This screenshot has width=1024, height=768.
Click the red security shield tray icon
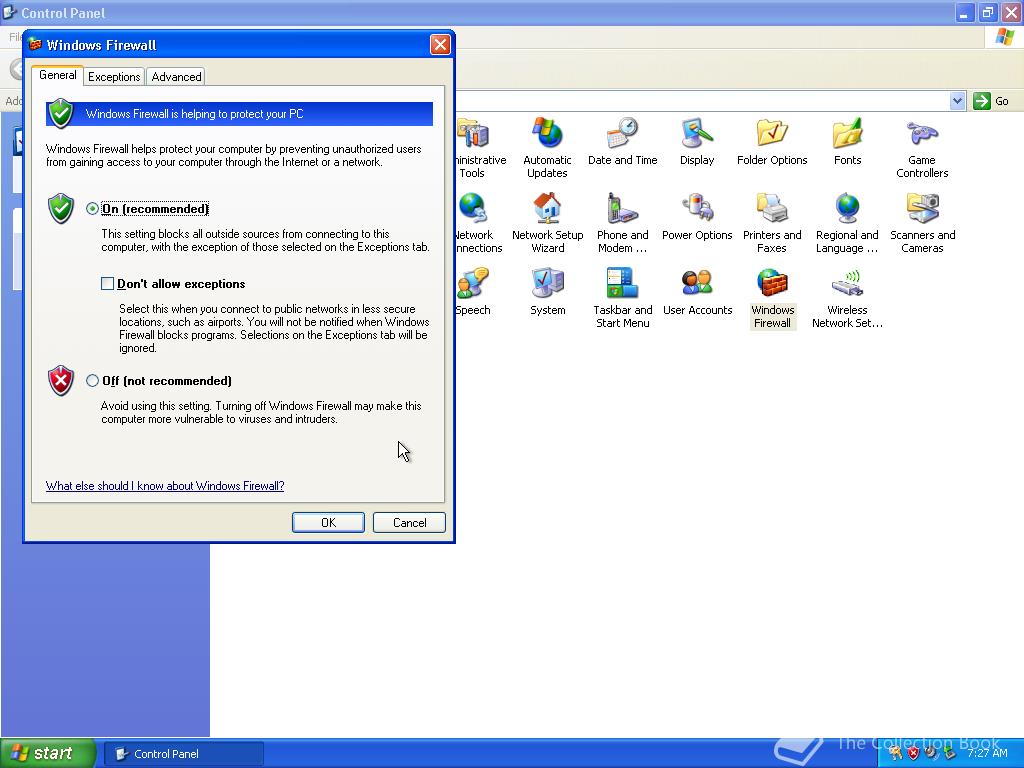pyautogui.click(x=913, y=753)
